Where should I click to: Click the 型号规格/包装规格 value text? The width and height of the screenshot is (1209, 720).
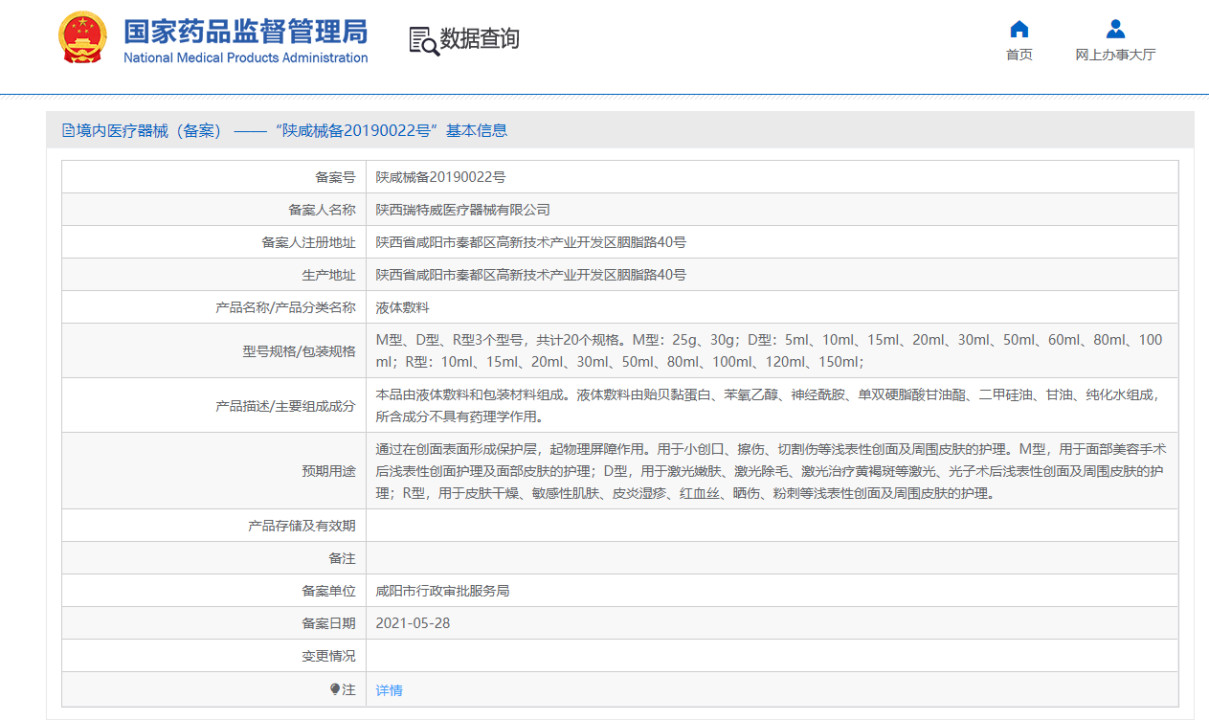(x=768, y=350)
